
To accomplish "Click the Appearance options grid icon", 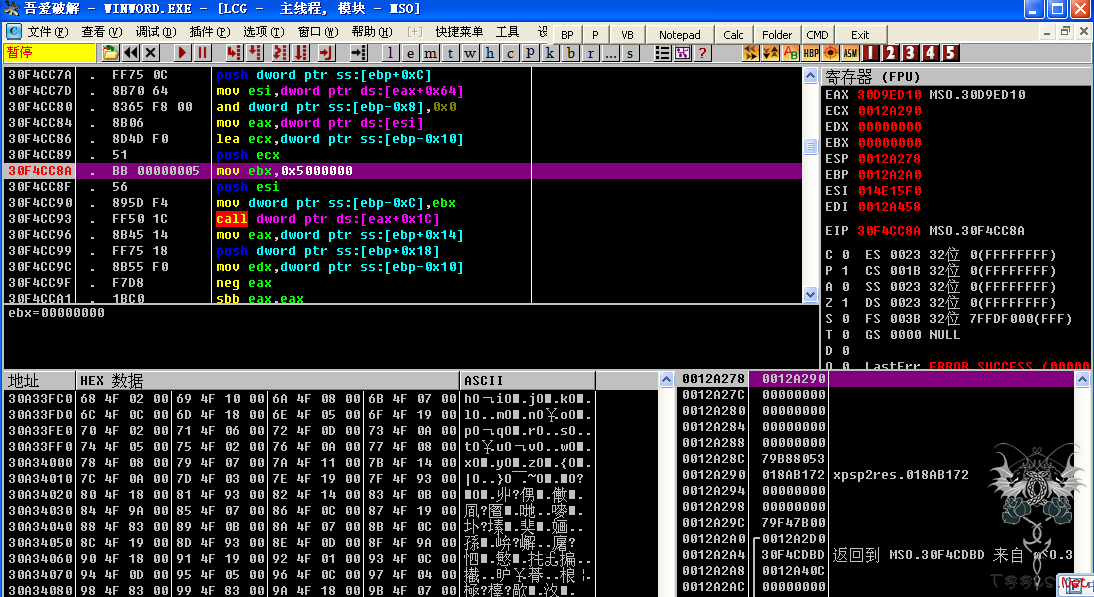I will (x=682, y=53).
